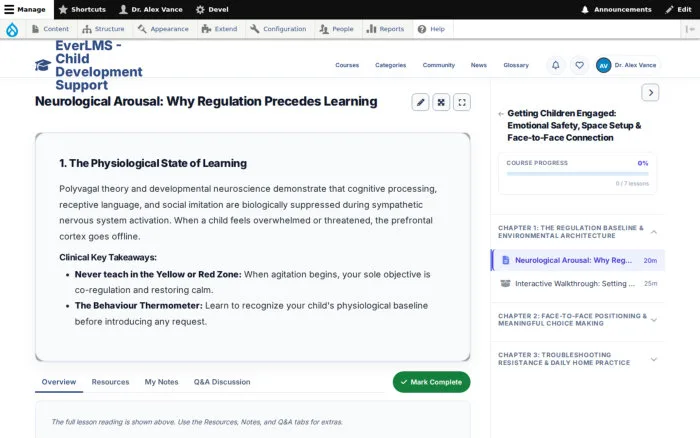Switch to the Resources tab
The image size is (700, 438).
110,382
